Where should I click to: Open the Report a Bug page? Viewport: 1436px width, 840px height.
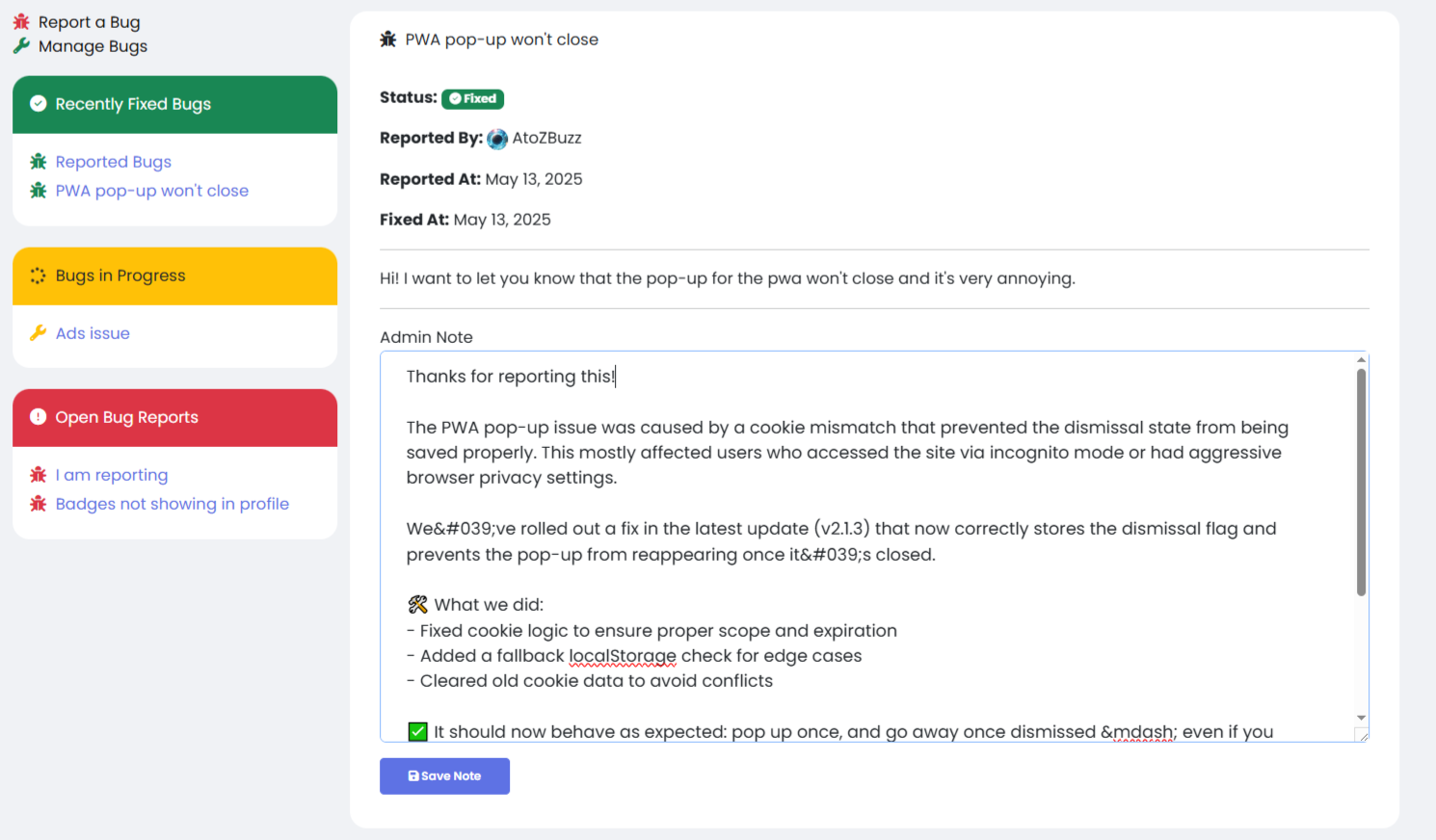pyautogui.click(x=90, y=22)
